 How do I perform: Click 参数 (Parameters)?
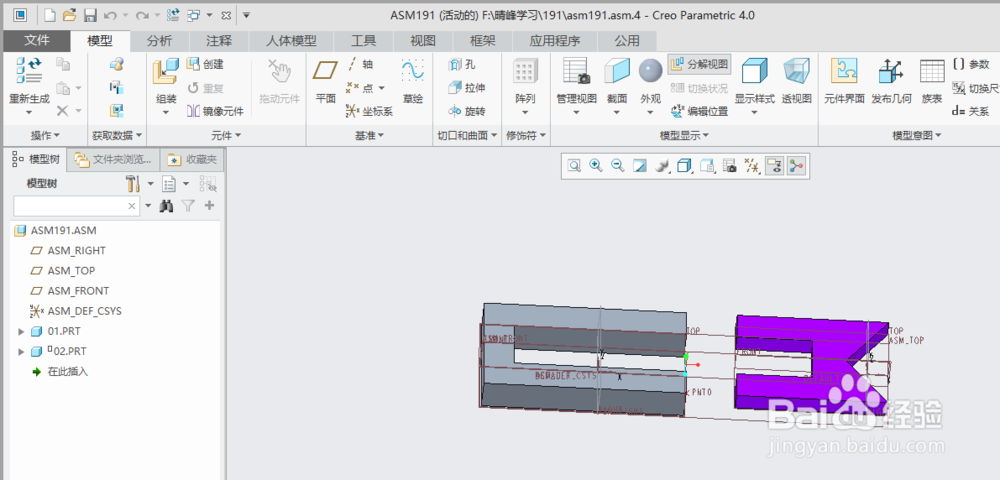tap(970, 64)
